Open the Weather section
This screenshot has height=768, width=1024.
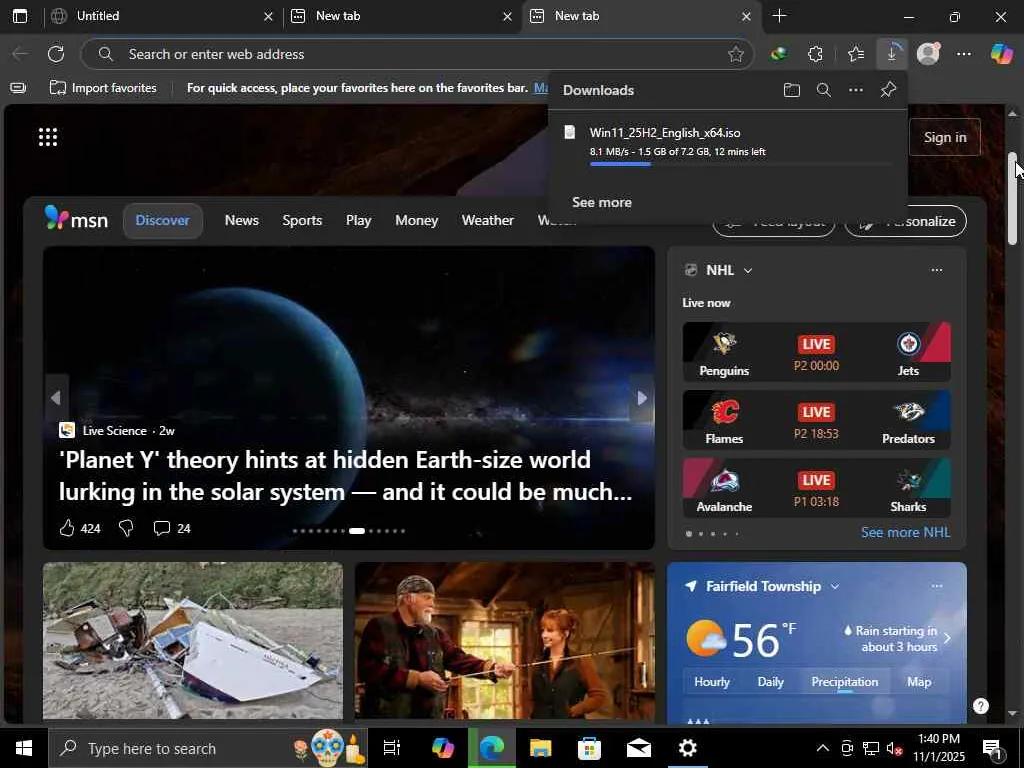(x=487, y=221)
